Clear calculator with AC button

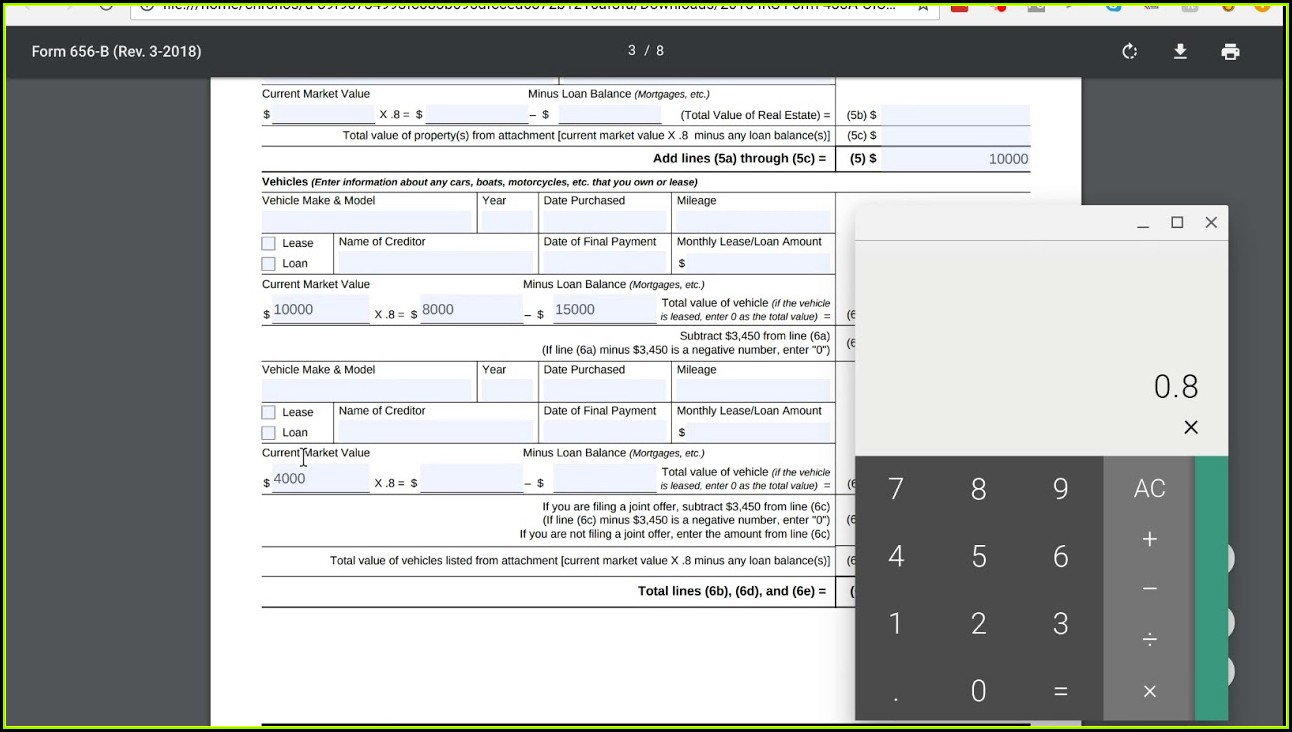coord(1149,489)
